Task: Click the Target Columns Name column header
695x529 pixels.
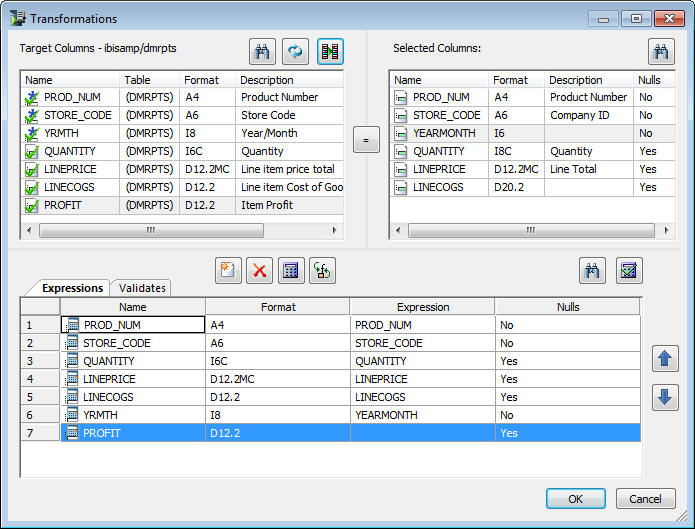Action: [70, 80]
